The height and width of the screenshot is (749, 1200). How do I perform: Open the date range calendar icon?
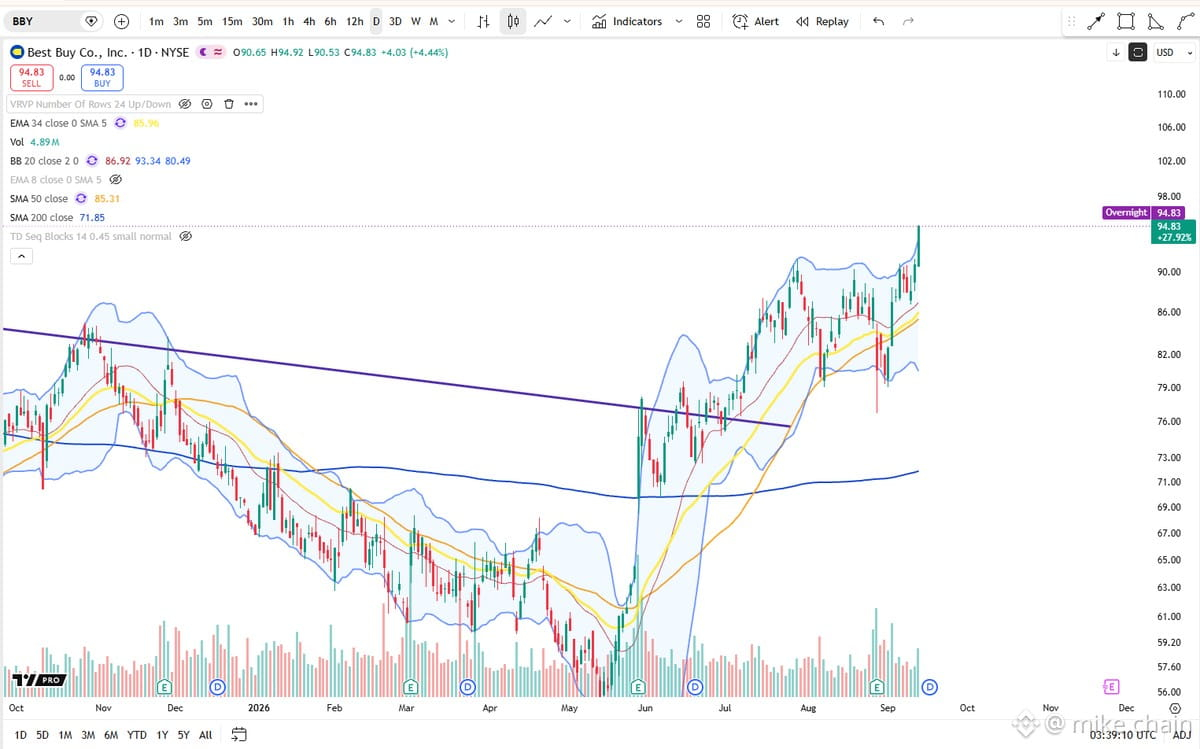pyautogui.click(x=239, y=734)
